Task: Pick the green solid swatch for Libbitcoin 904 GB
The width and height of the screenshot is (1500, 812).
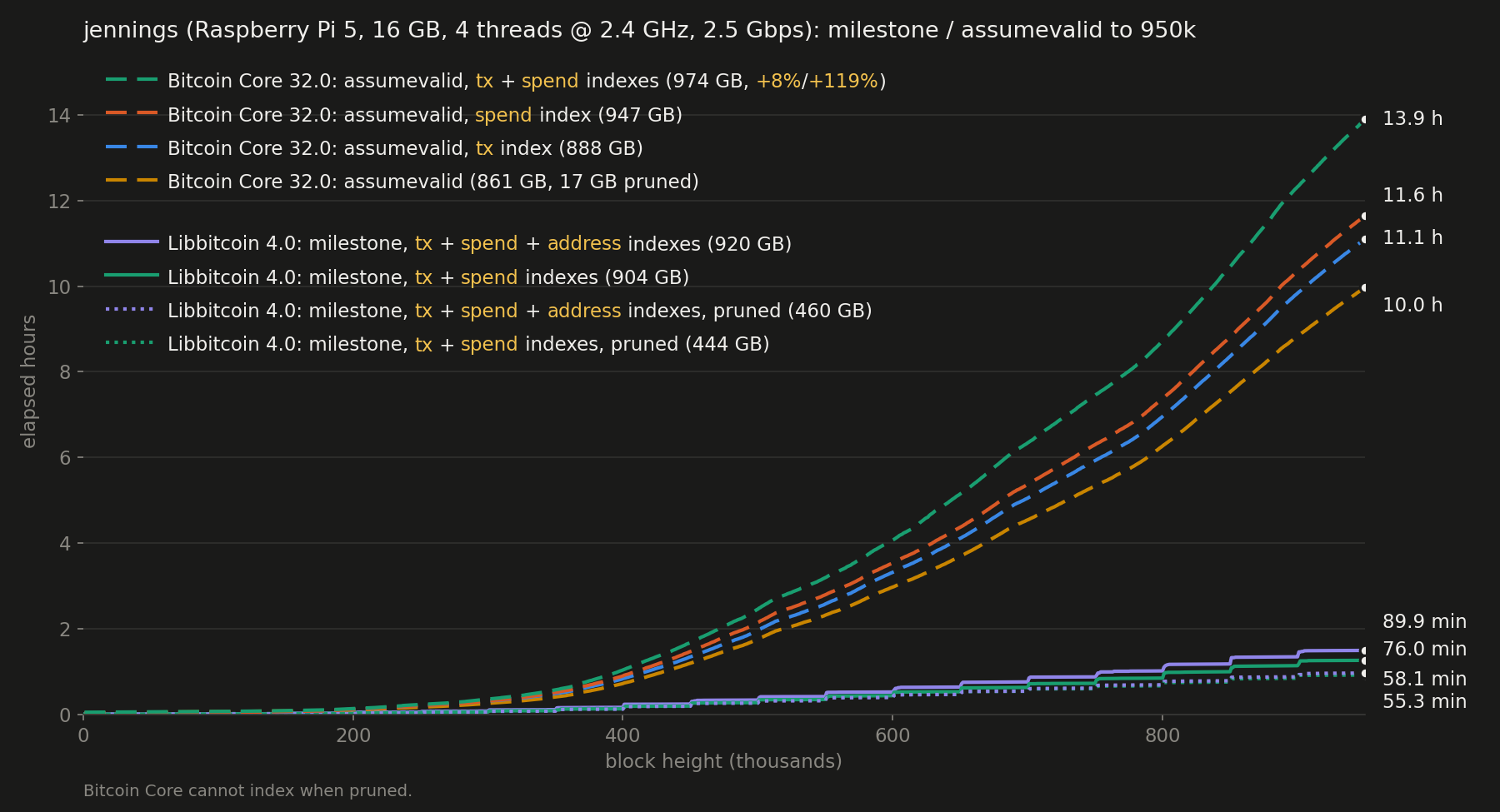Action: 132,276
